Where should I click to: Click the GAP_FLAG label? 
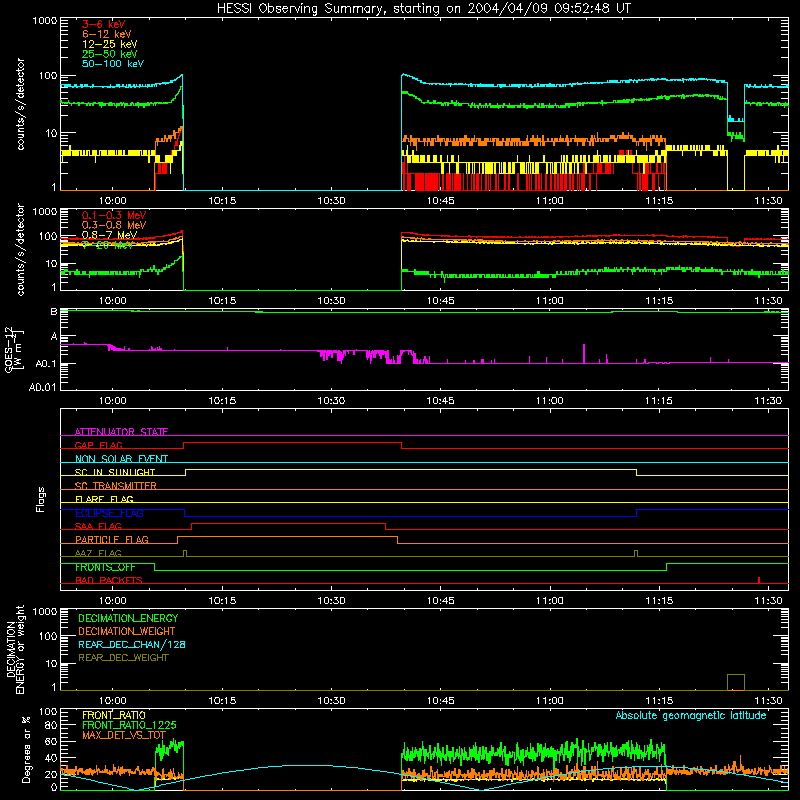[98, 445]
